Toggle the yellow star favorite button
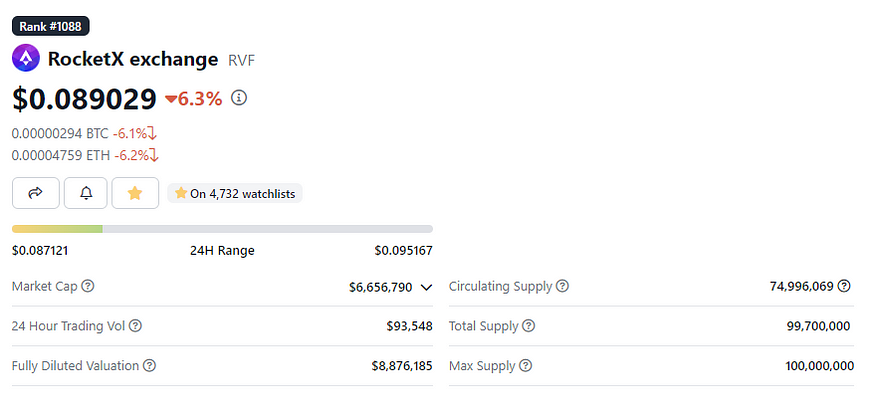Image resolution: width=875 pixels, height=407 pixels. coord(135,193)
